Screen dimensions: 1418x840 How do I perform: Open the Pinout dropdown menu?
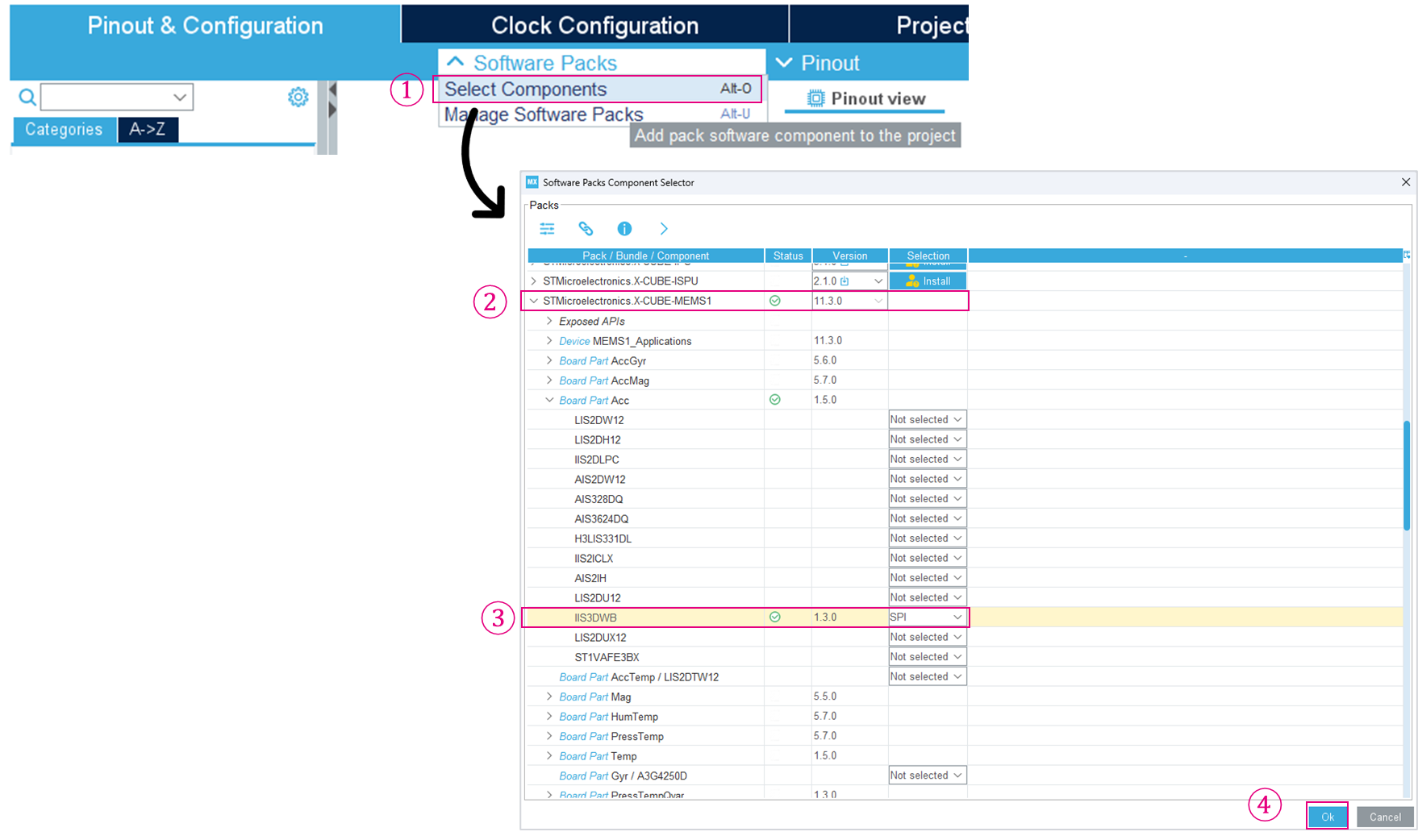point(818,63)
